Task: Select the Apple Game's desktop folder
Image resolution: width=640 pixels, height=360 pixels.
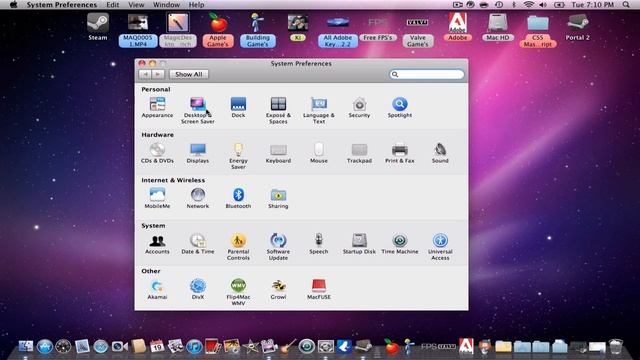Action: click(x=218, y=30)
